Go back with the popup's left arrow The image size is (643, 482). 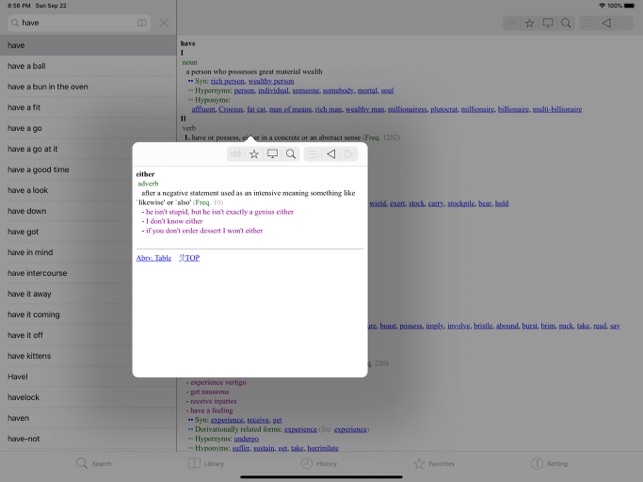pos(331,154)
